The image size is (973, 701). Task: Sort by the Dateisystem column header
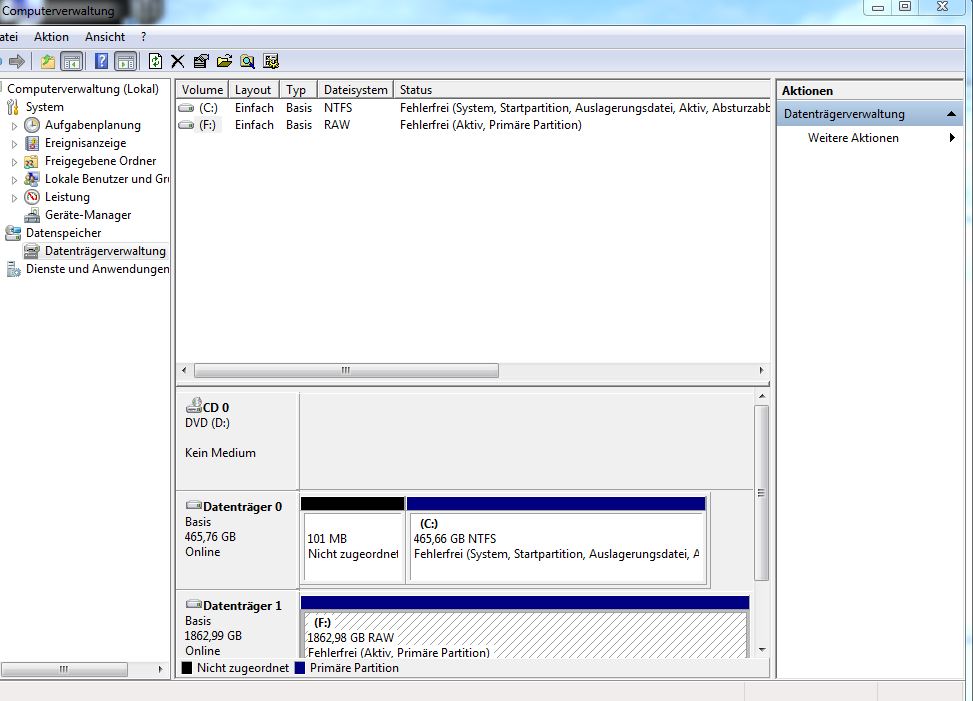point(356,89)
